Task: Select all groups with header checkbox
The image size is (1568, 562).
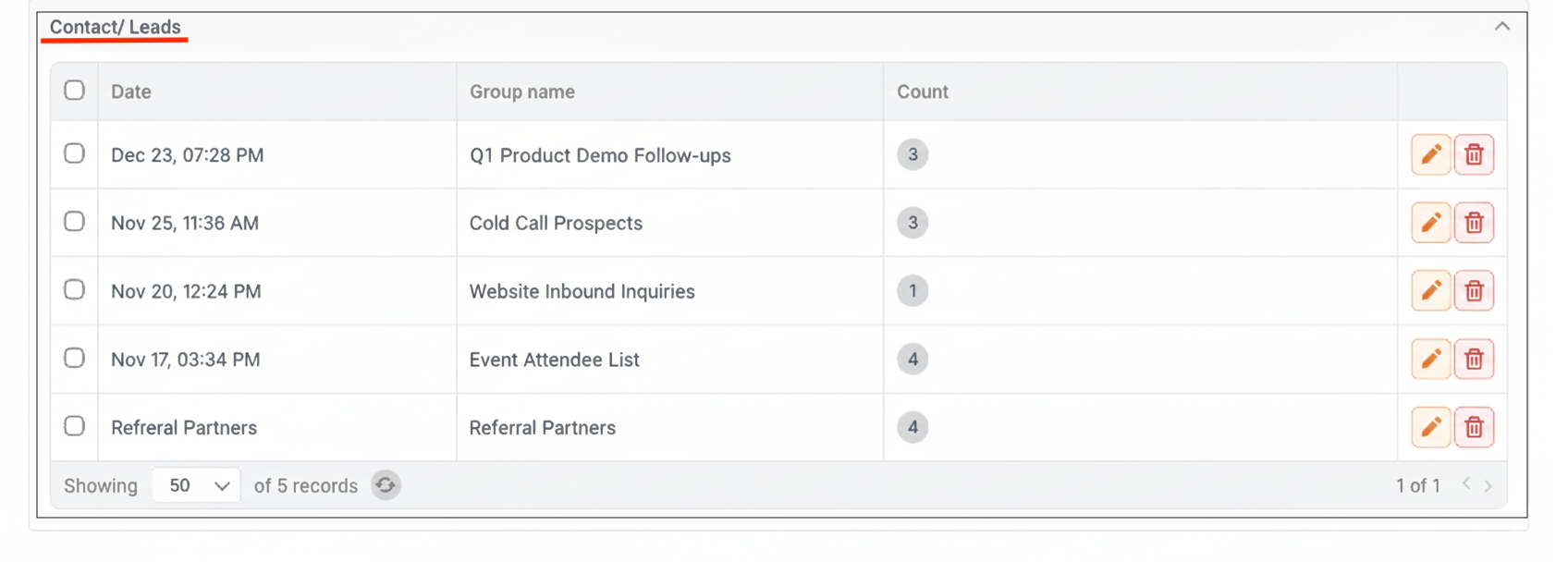Action: coord(74,91)
